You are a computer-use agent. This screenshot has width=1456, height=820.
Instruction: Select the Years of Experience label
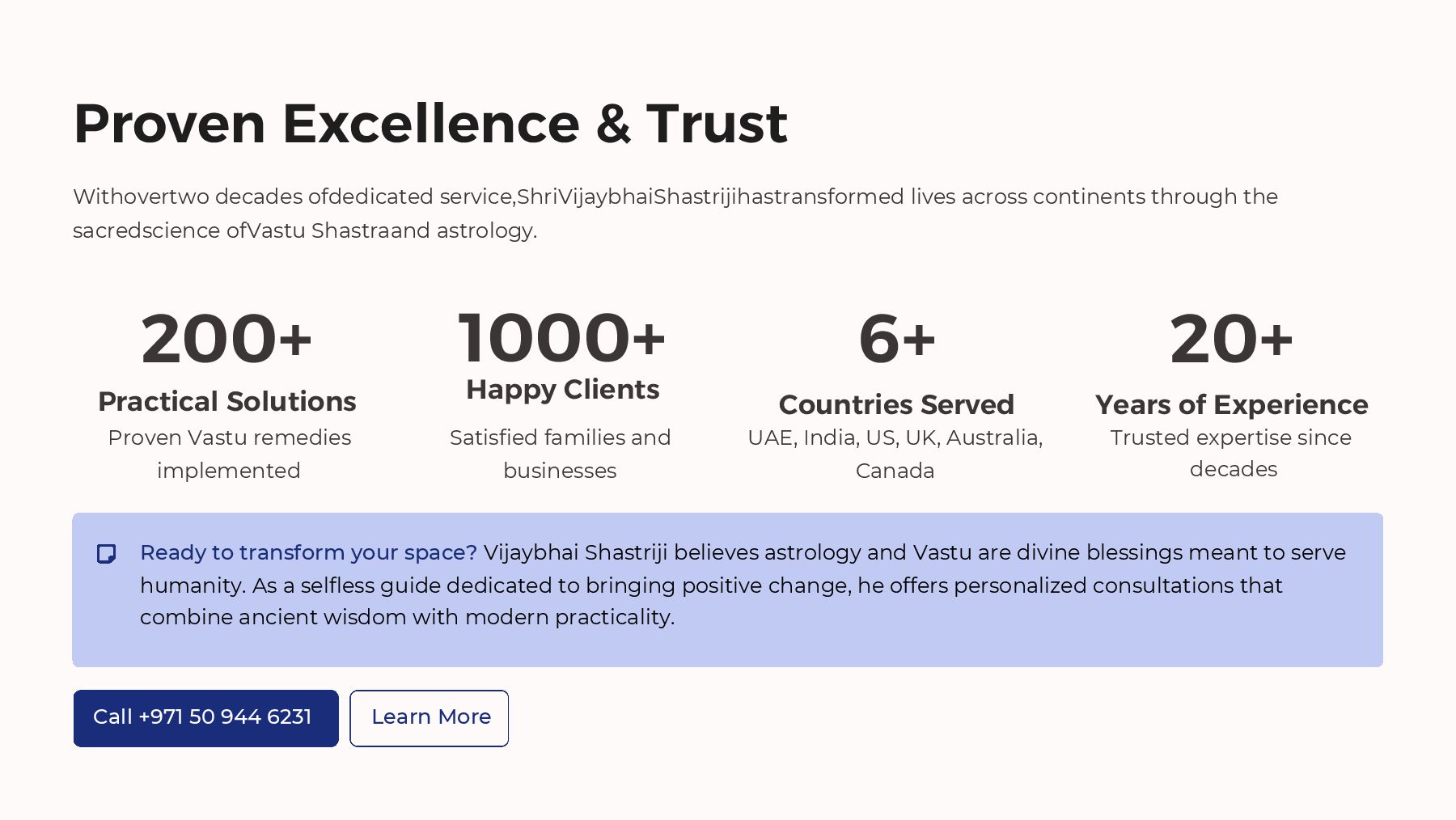coord(1231,404)
